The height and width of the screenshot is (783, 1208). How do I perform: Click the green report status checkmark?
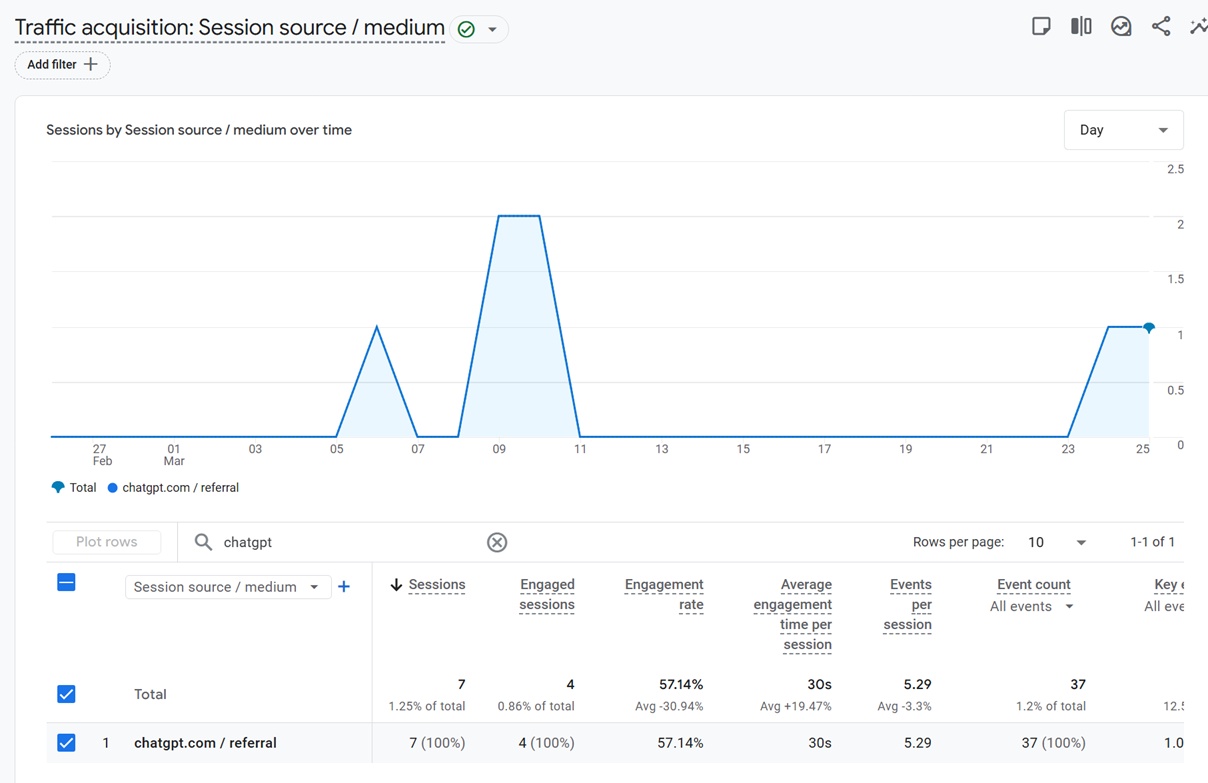[x=466, y=29]
